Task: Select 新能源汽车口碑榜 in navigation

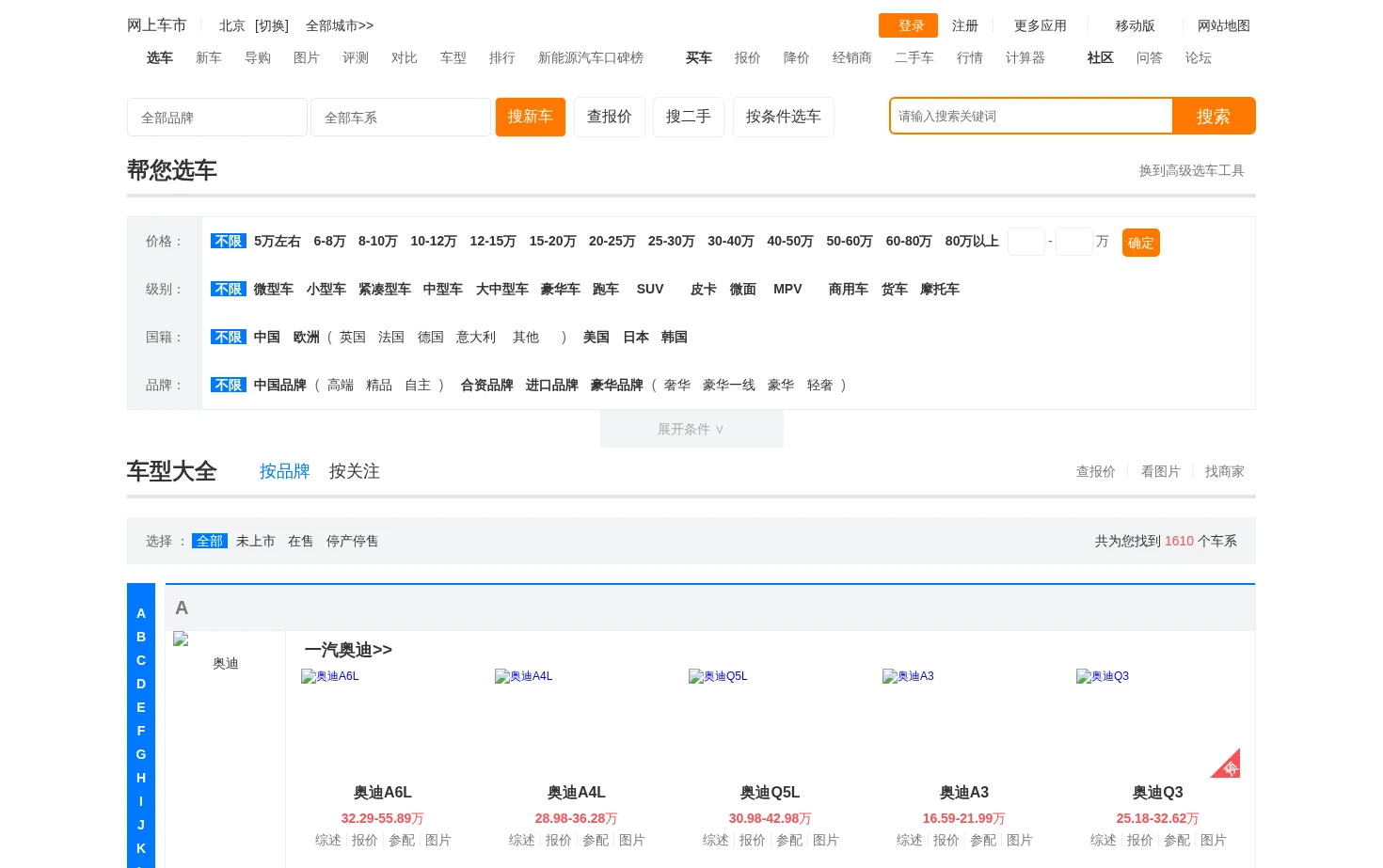Action: tap(591, 57)
